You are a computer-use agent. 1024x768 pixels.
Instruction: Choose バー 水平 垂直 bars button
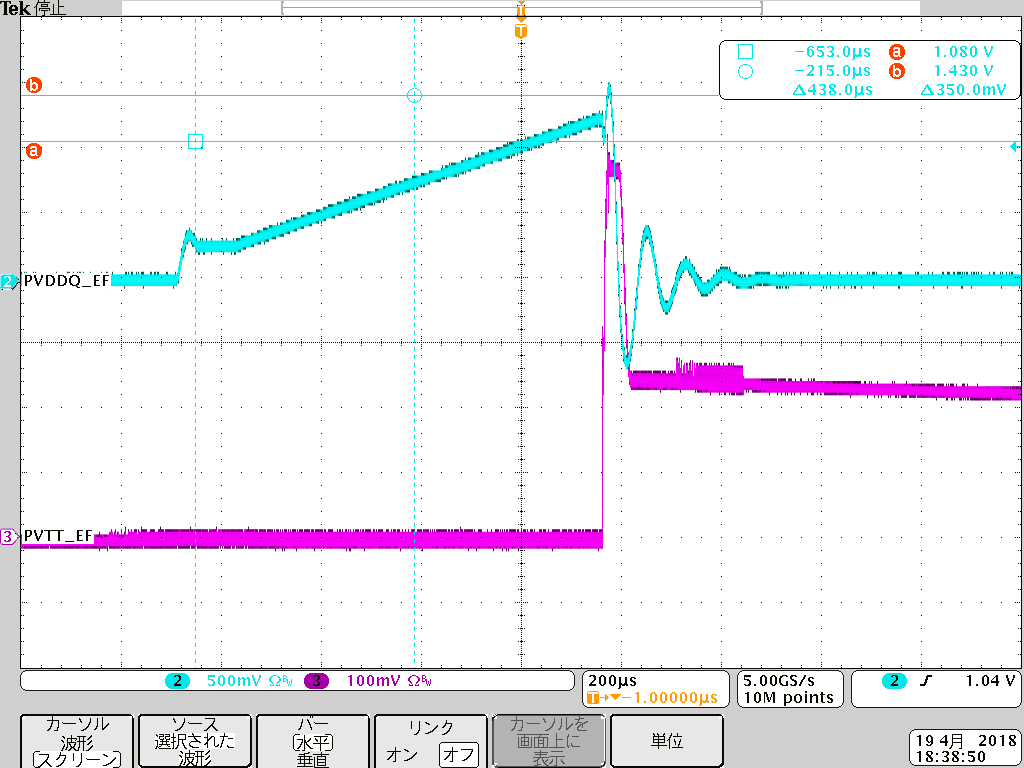click(x=313, y=741)
